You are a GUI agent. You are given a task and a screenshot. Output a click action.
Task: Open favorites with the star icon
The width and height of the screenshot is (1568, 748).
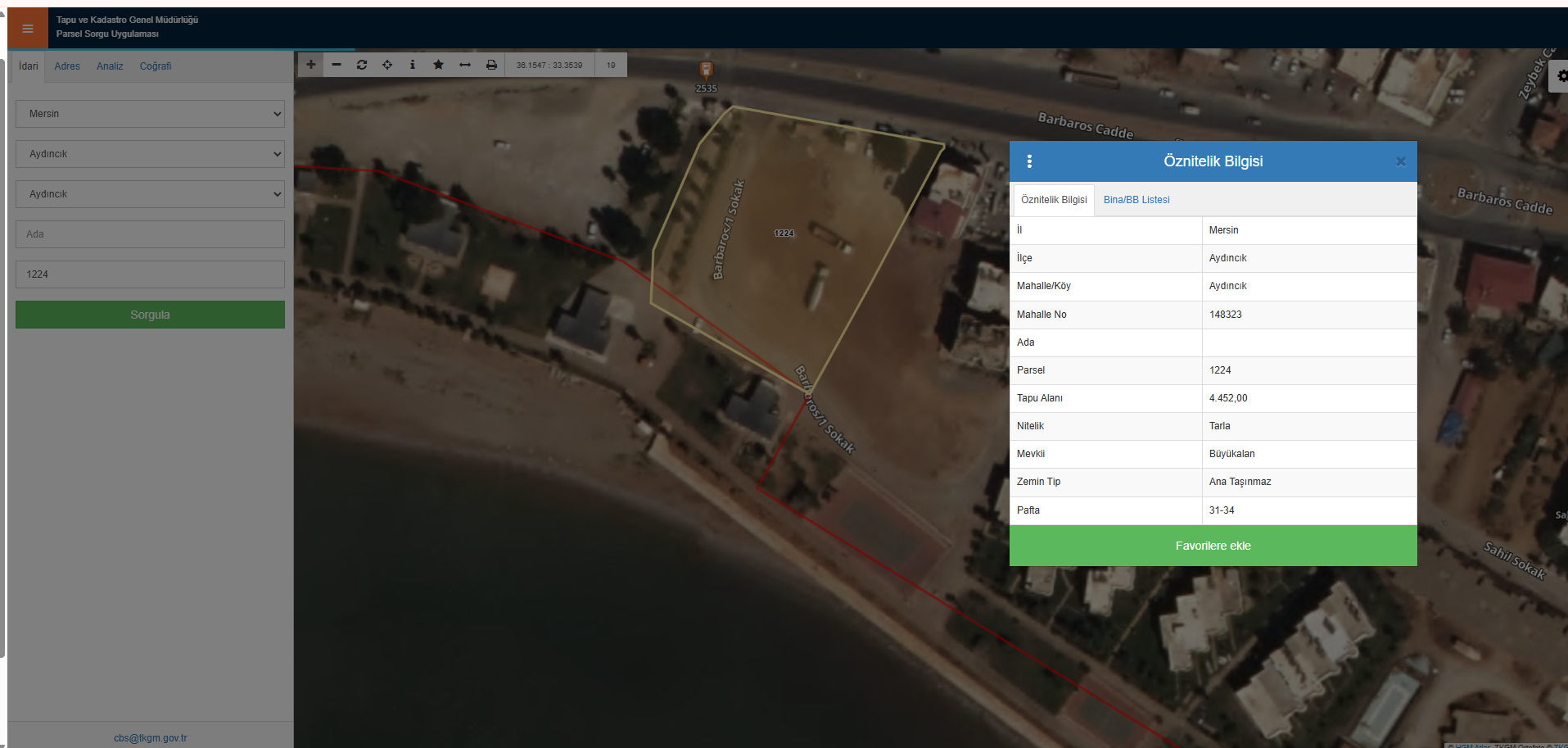pos(439,65)
